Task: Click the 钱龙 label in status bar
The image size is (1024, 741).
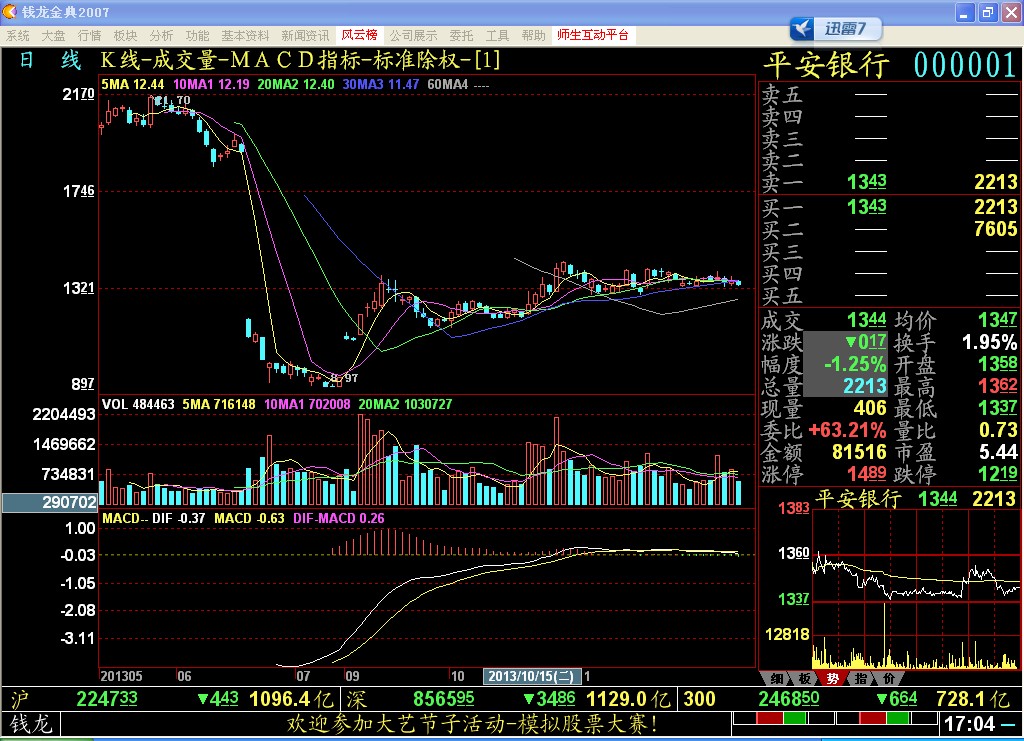Action: click(x=31, y=724)
